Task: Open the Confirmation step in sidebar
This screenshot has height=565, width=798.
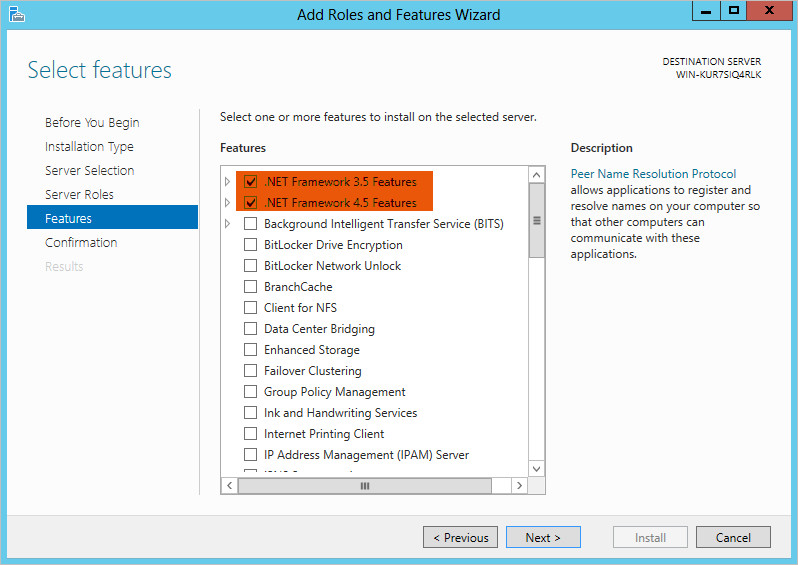Action: 81,242
